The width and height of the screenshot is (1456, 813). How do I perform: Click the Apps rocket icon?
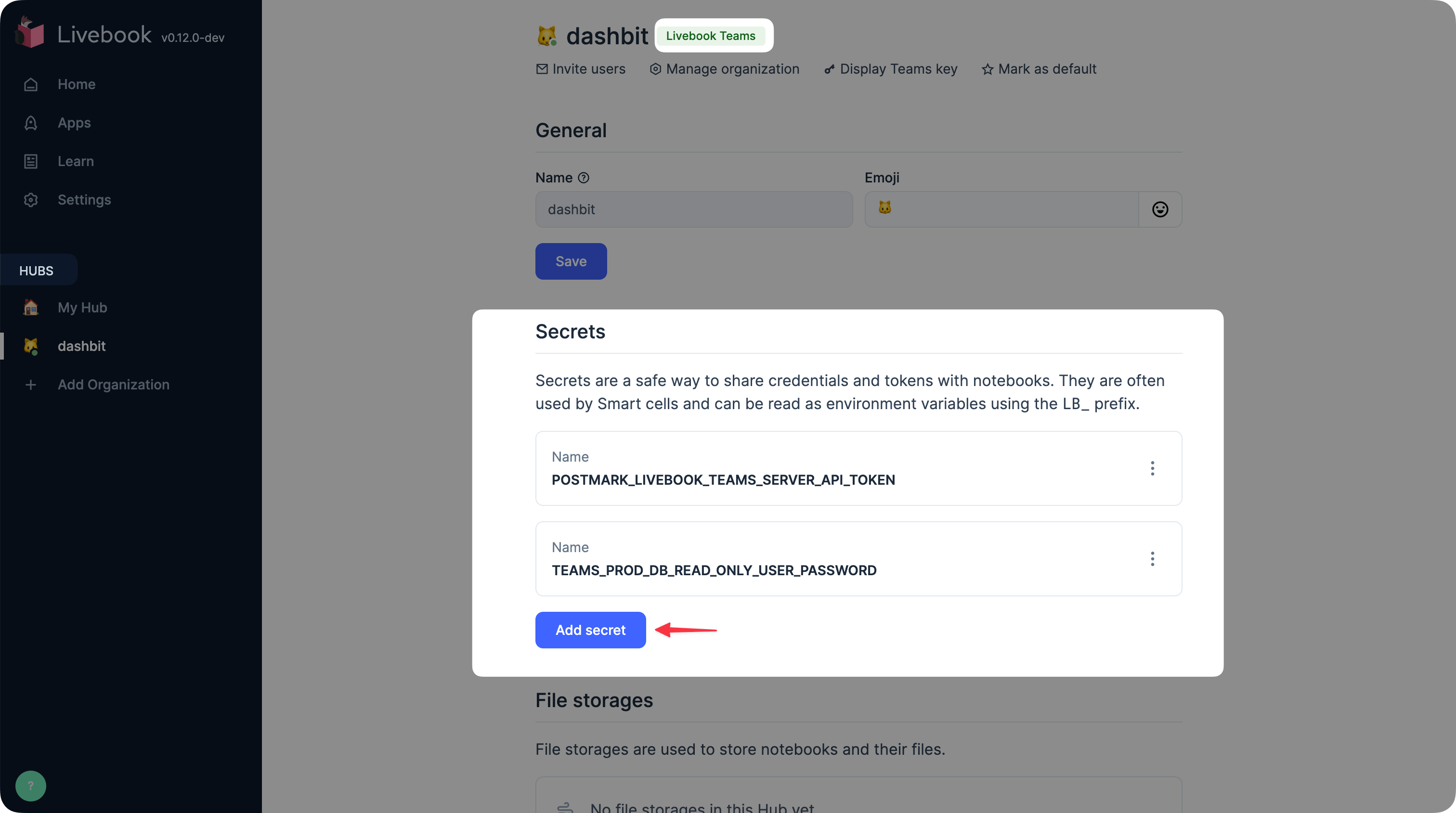coord(31,123)
